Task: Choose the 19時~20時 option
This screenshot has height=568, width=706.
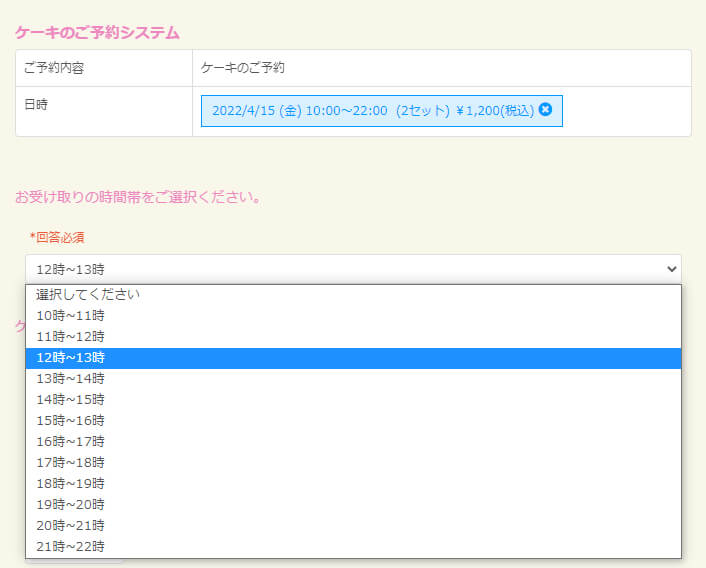Action: pyautogui.click(x=70, y=505)
